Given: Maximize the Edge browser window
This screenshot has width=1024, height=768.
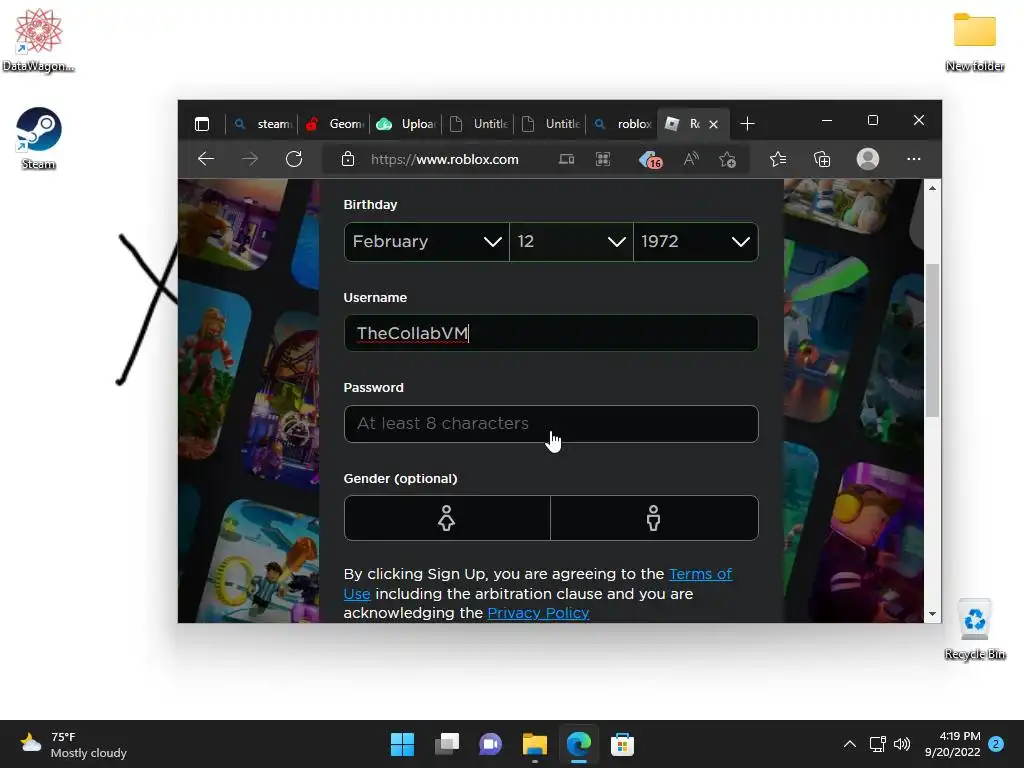Looking at the screenshot, I should coord(872,120).
